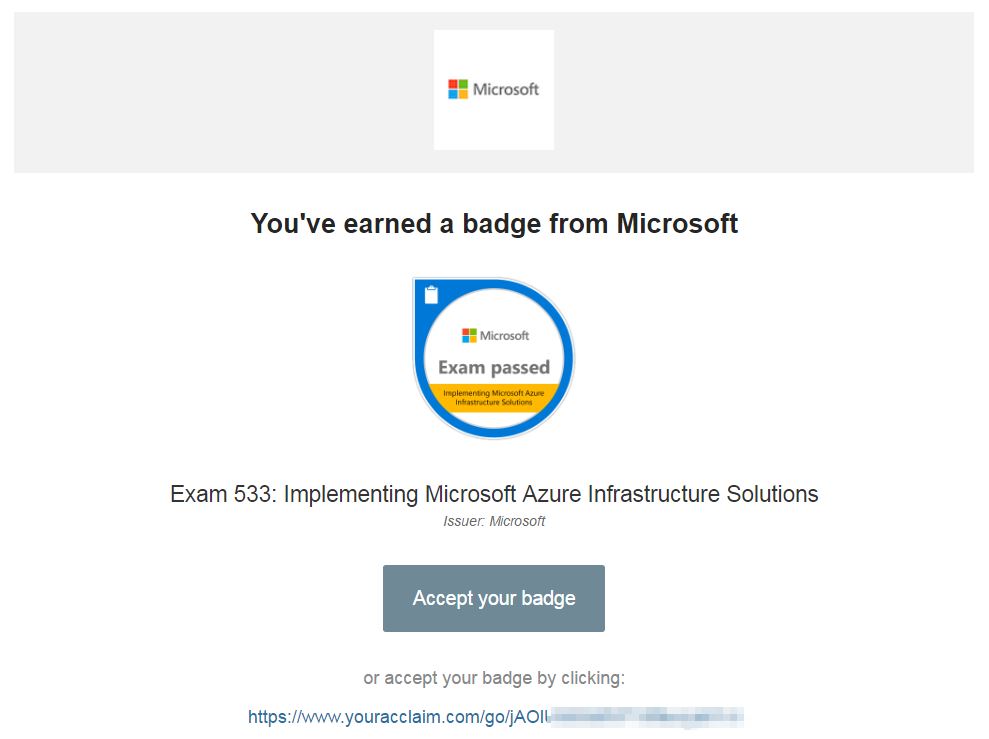989x739 pixels.
Task: Click empty gray area of header banner
Action: [200, 92]
